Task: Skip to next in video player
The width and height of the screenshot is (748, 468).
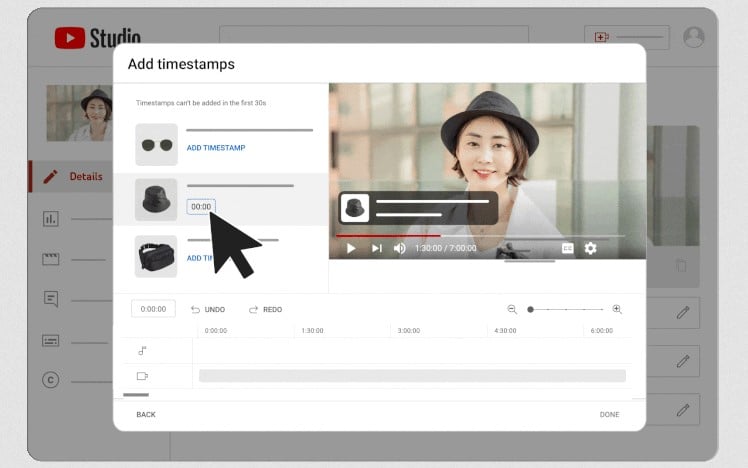Action: tap(377, 248)
